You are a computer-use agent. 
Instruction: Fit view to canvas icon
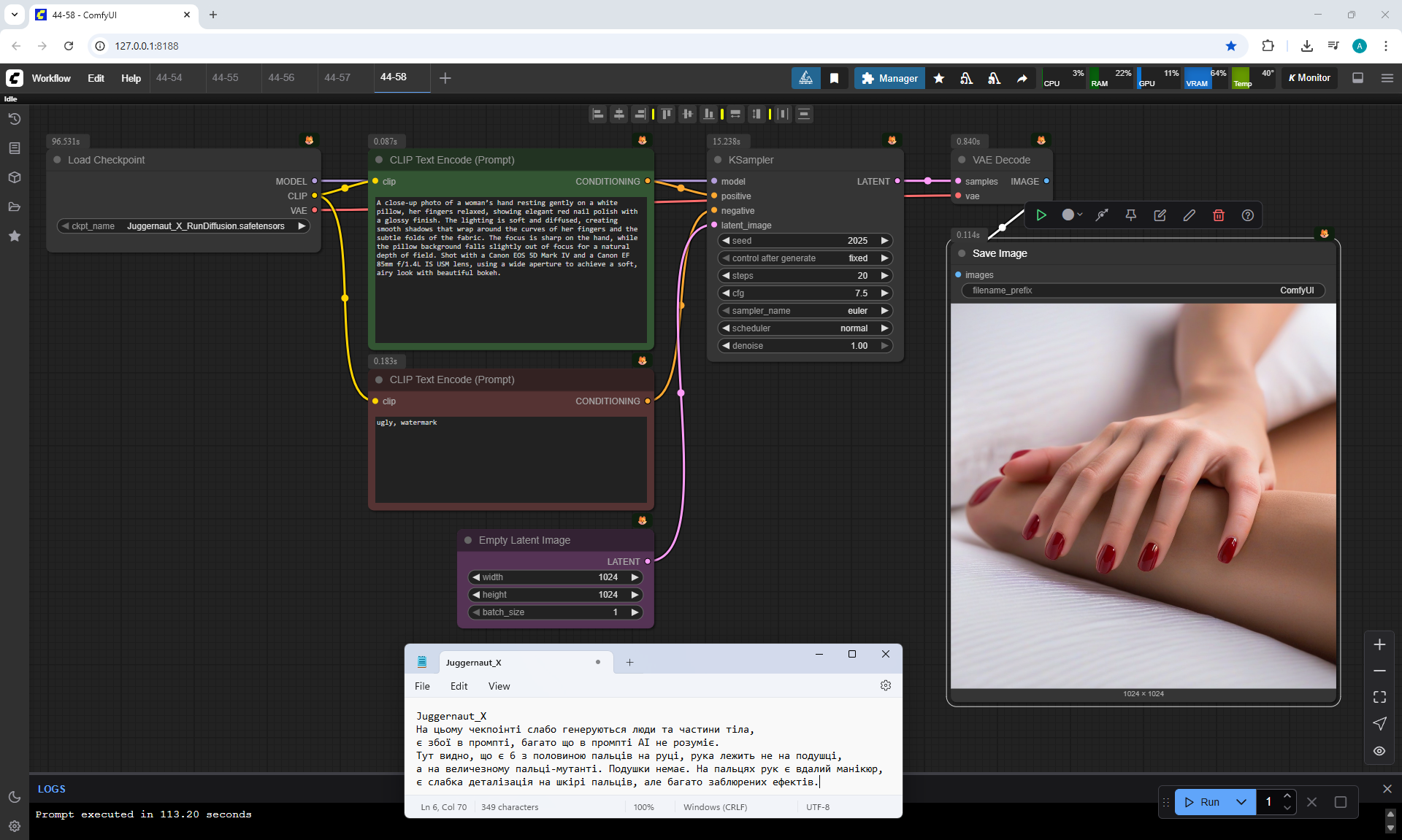pyautogui.click(x=1379, y=697)
